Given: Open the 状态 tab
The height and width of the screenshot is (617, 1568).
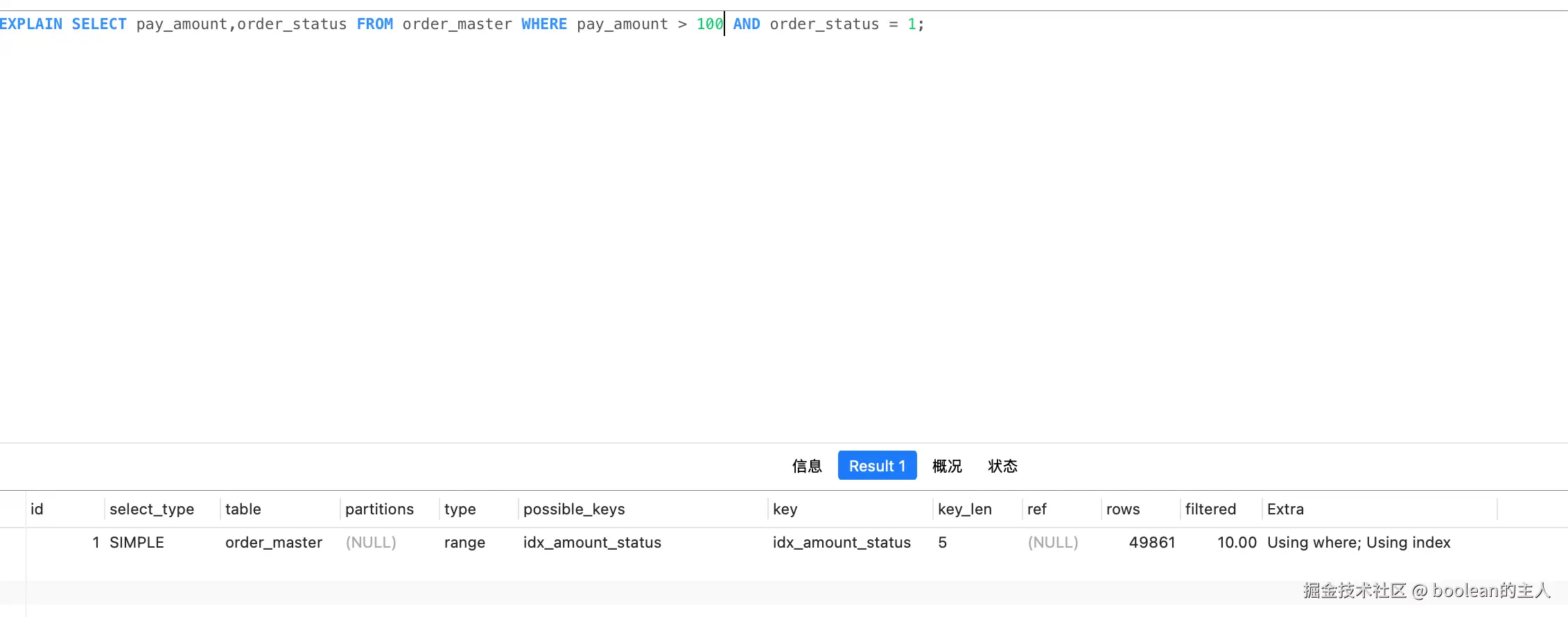Looking at the screenshot, I should coord(1002,466).
